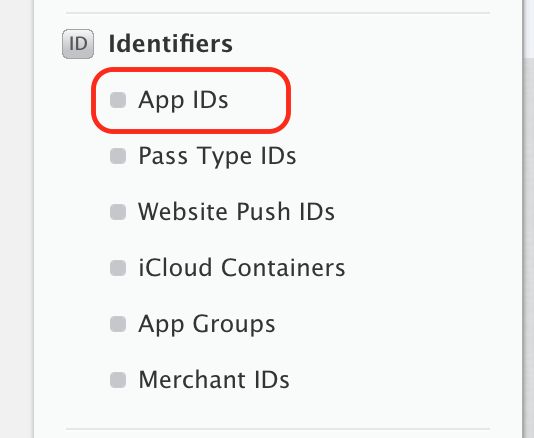The width and height of the screenshot is (534, 438).
Task: Click the bullet beside Pass Type IDs
Action: (x=118, y=156)
